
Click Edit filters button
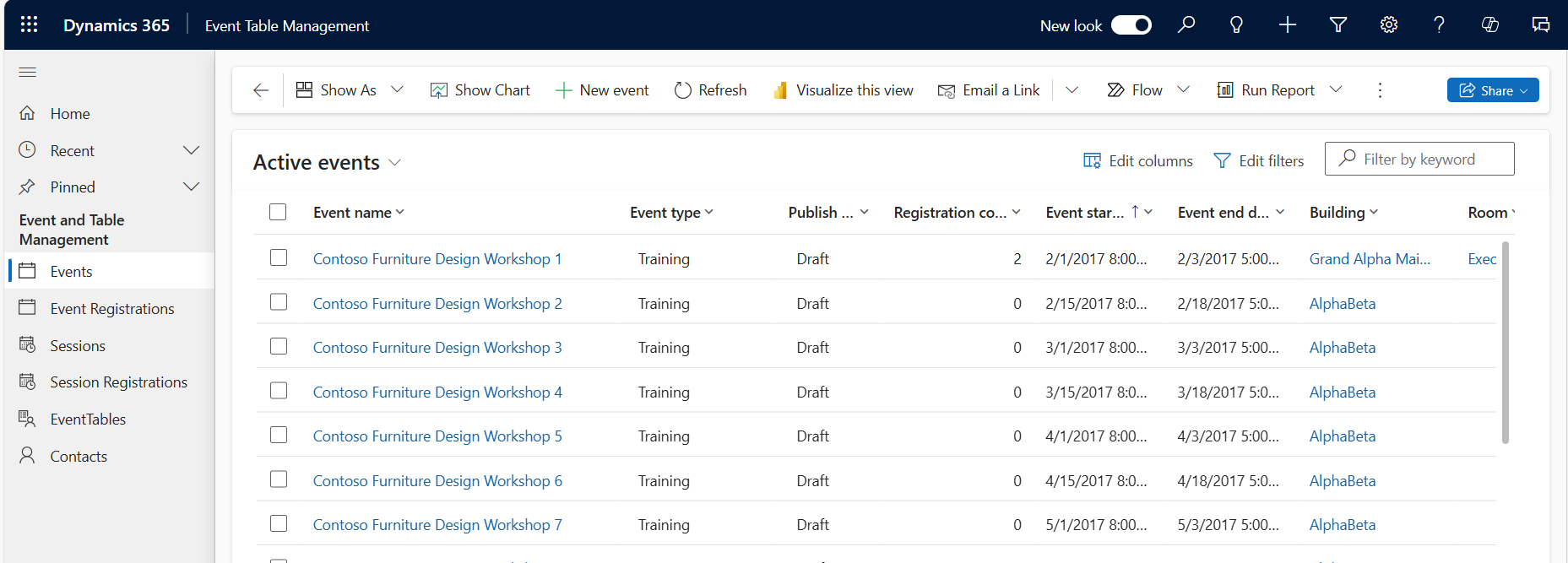pyautogui.click(x=1259, y=160)
